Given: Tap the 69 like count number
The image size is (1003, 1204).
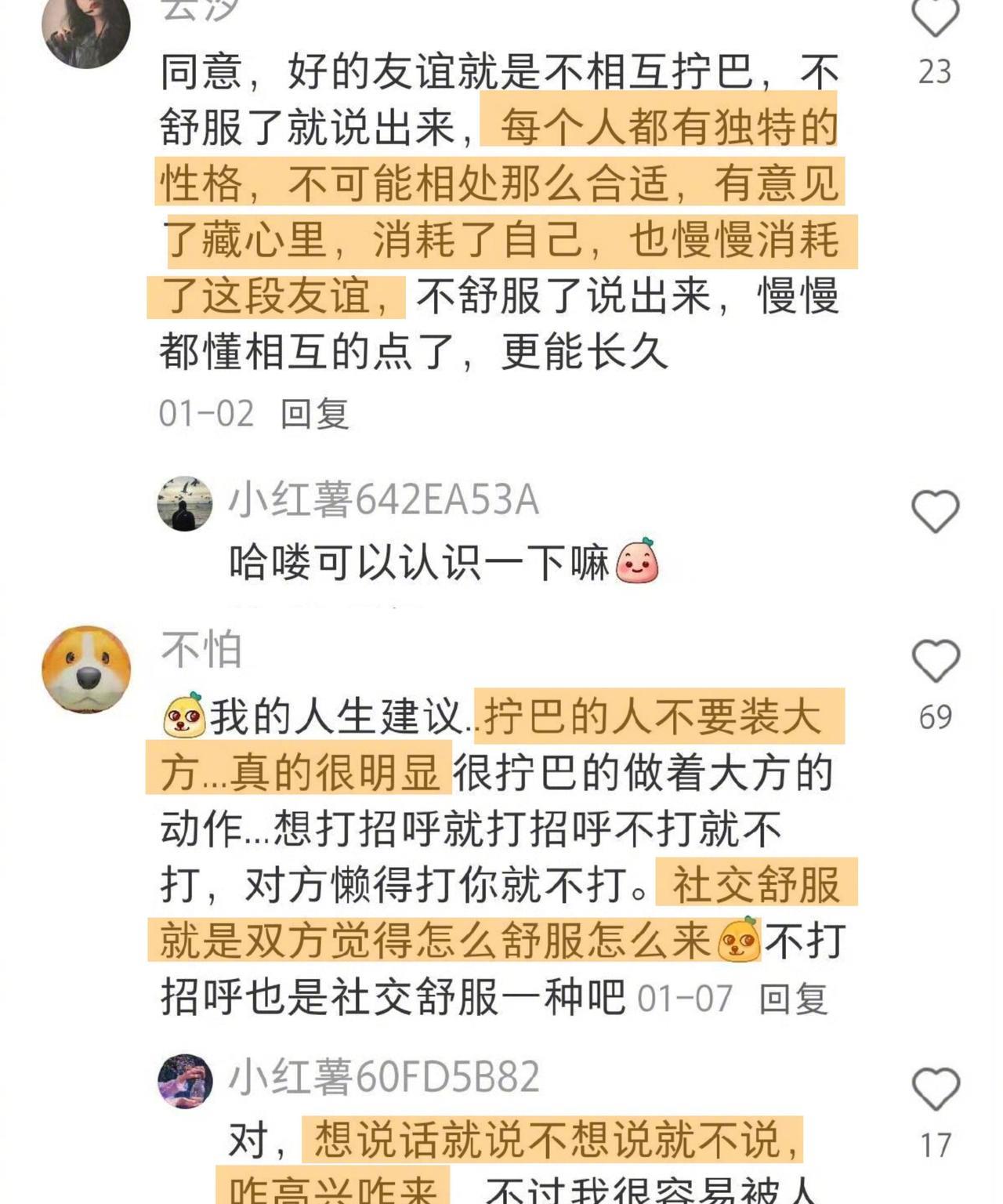Looking at the screenshot, I should [x=936, y=717].
